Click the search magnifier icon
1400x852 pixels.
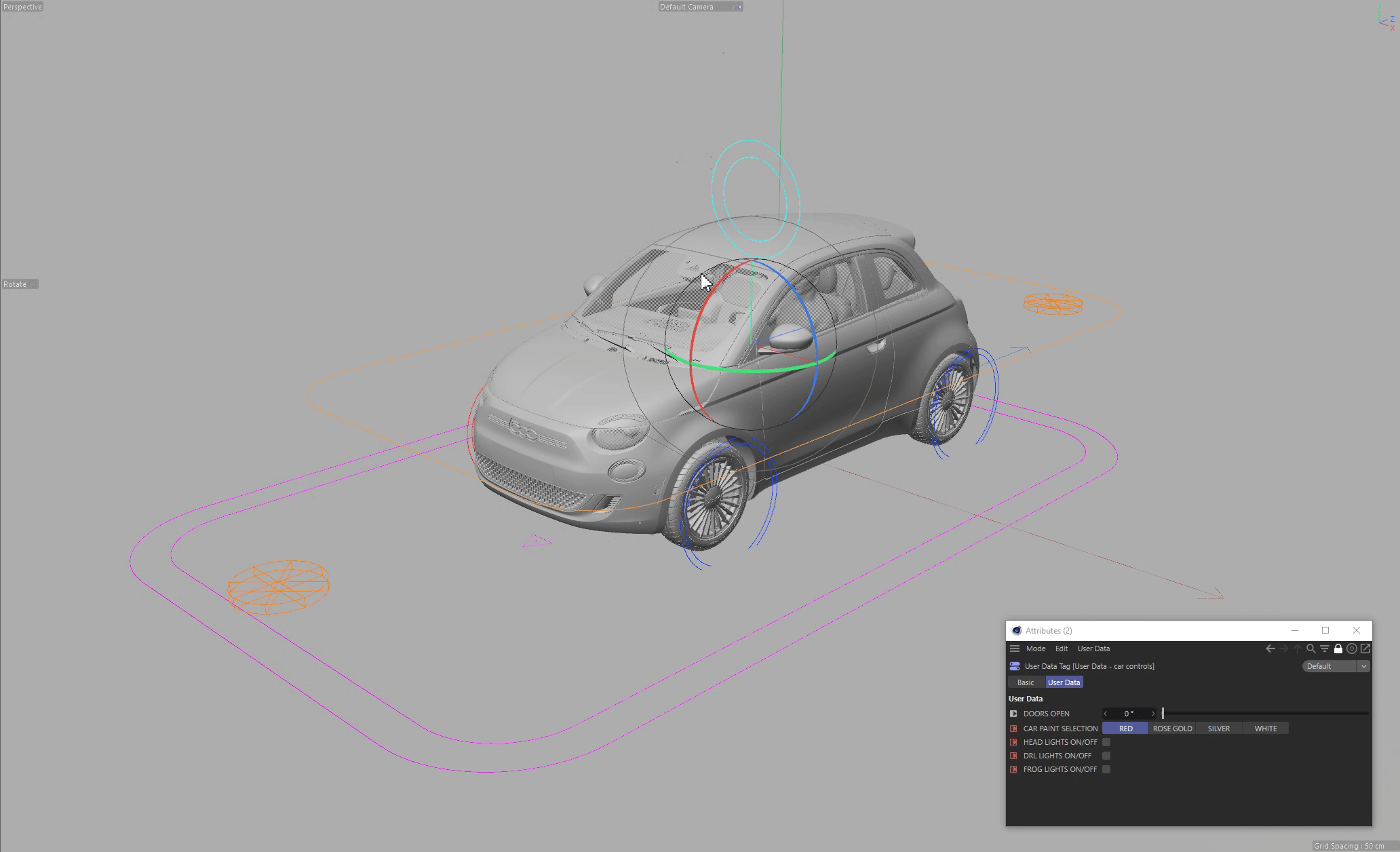click(x=1311, y=648)
